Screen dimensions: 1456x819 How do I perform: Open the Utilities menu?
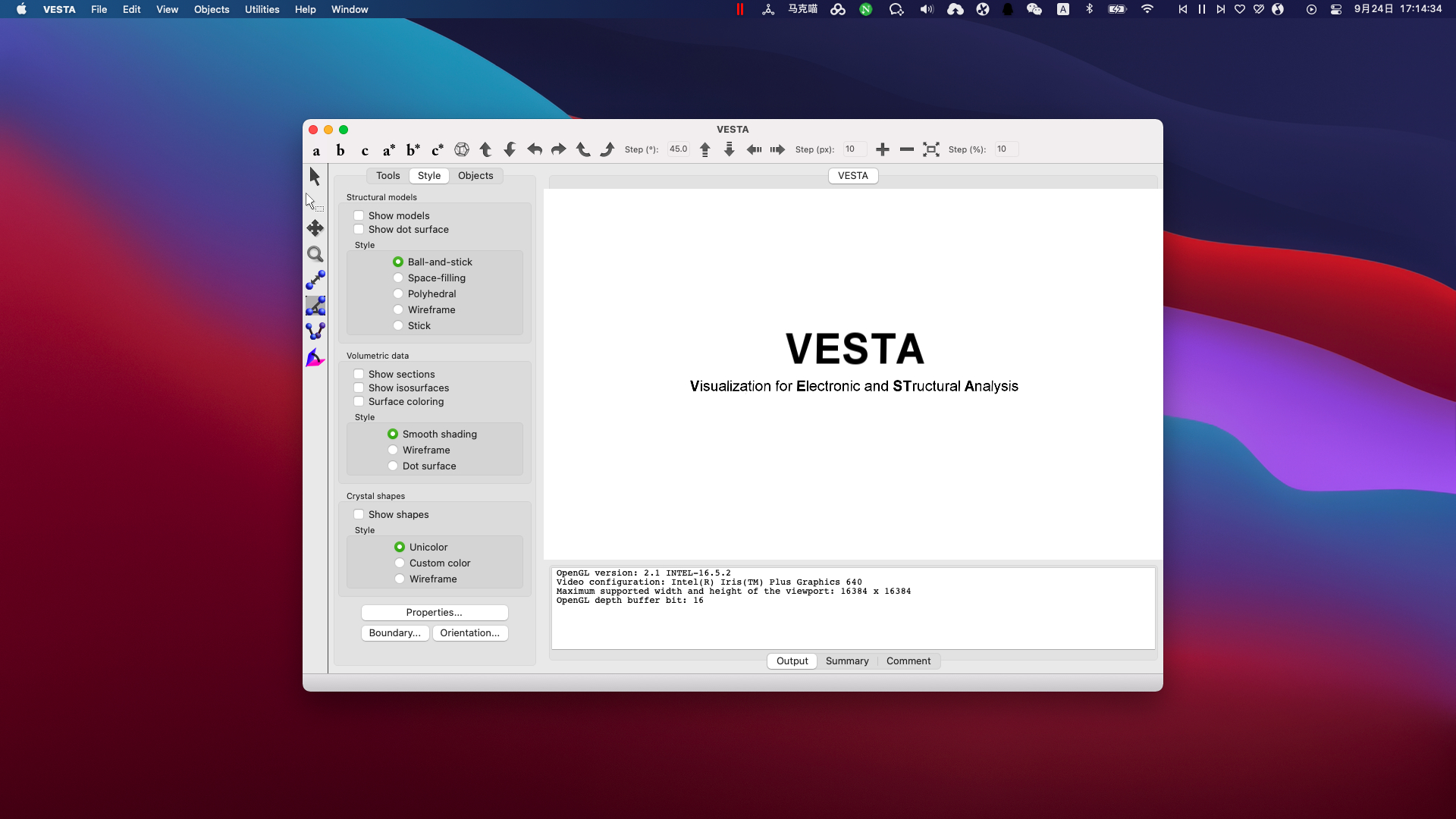262,9
